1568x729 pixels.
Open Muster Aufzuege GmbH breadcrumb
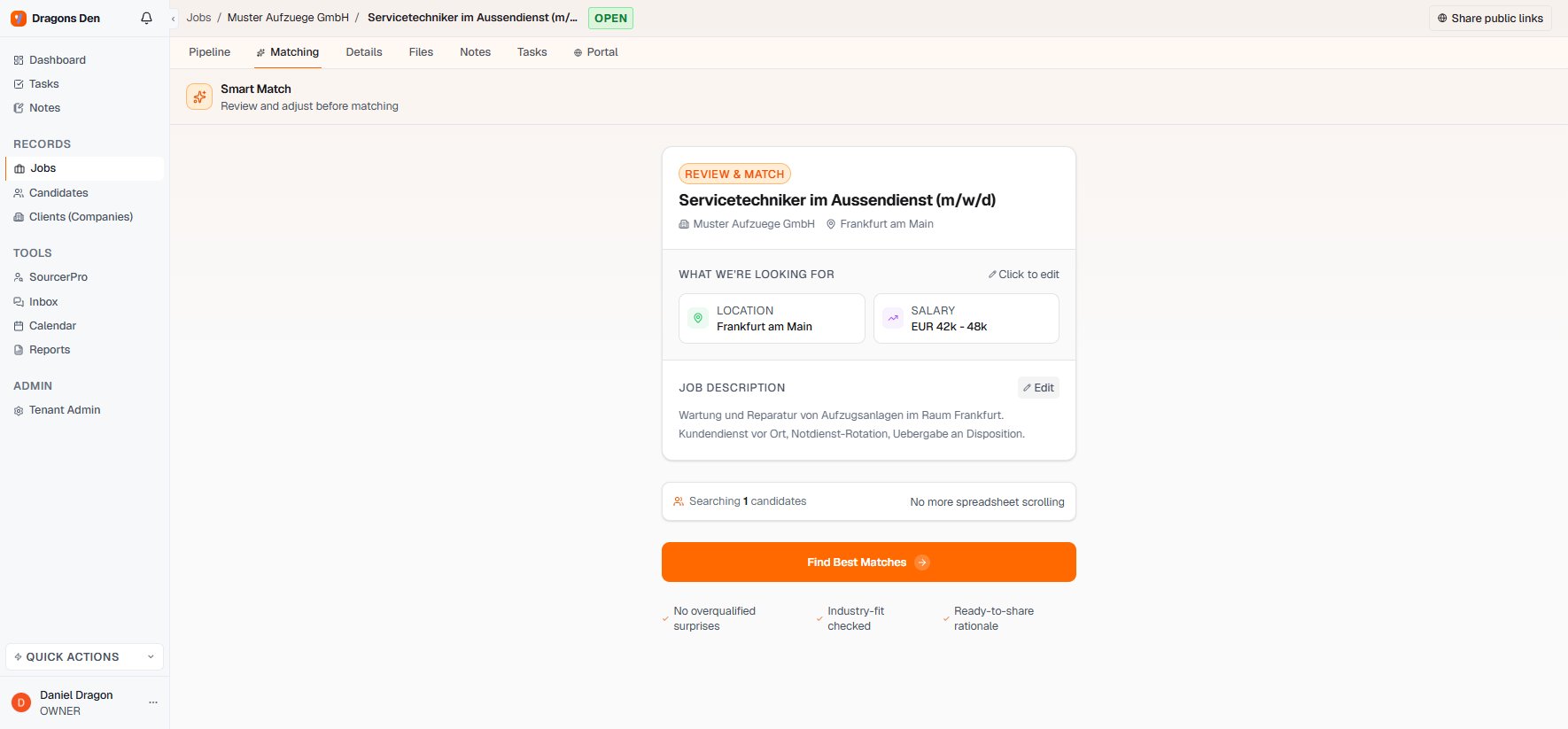[x=288, y=18]
